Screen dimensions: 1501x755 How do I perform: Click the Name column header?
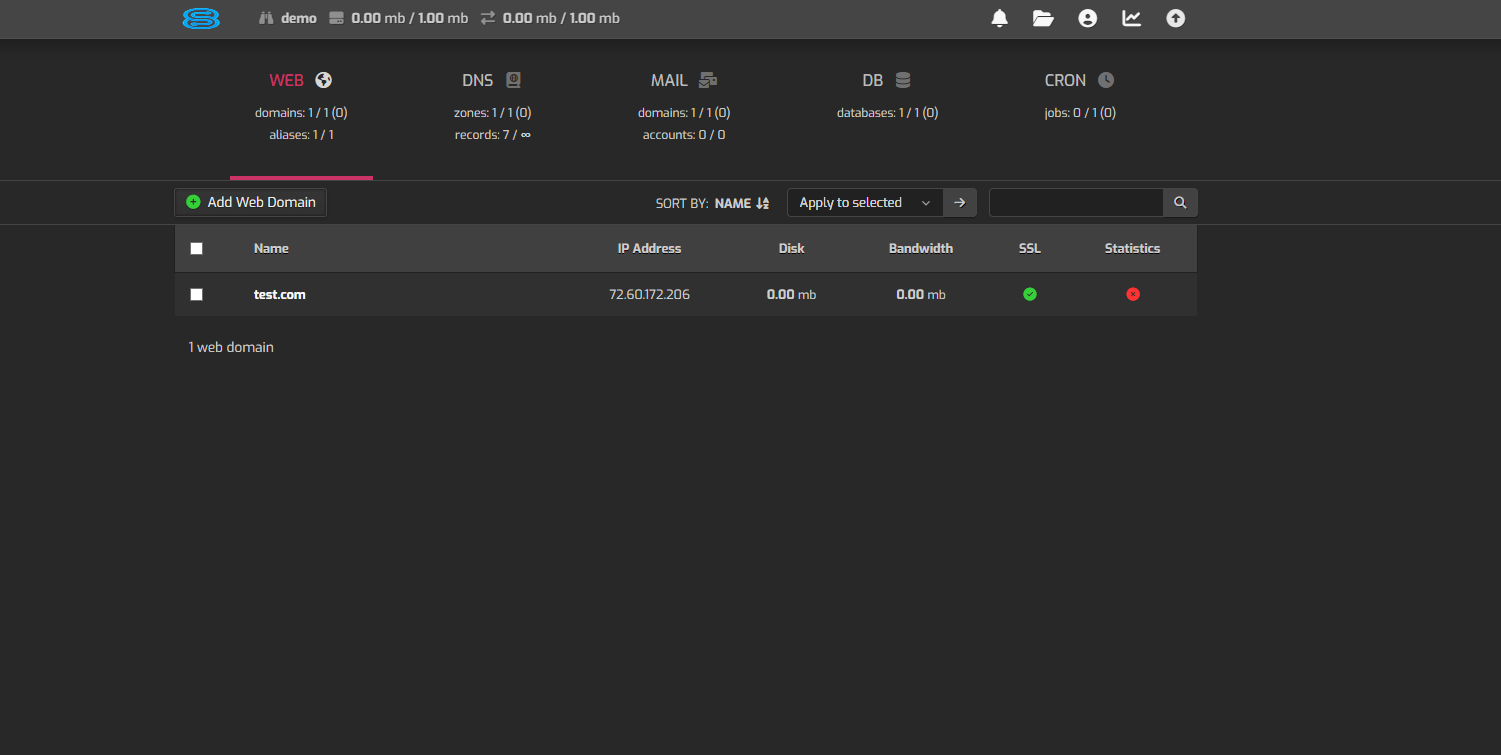pyautogui.click(x=271, y=248)
